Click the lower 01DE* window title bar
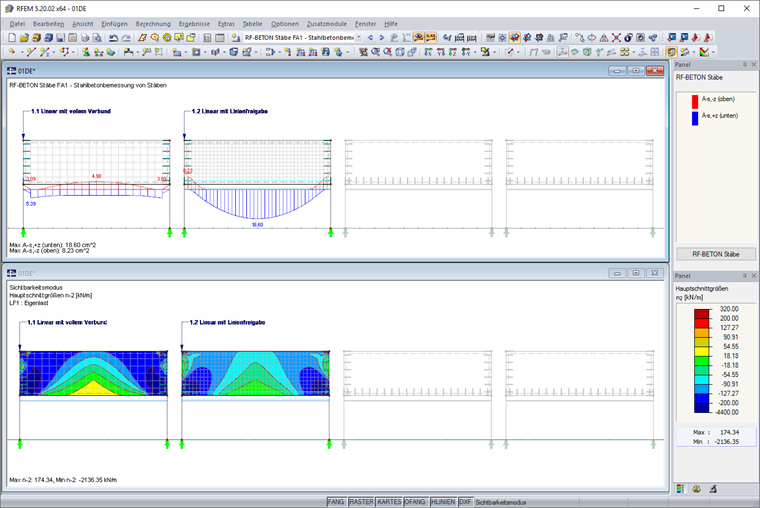Screen dimensions: 760x508 click(x=300, y=272)
